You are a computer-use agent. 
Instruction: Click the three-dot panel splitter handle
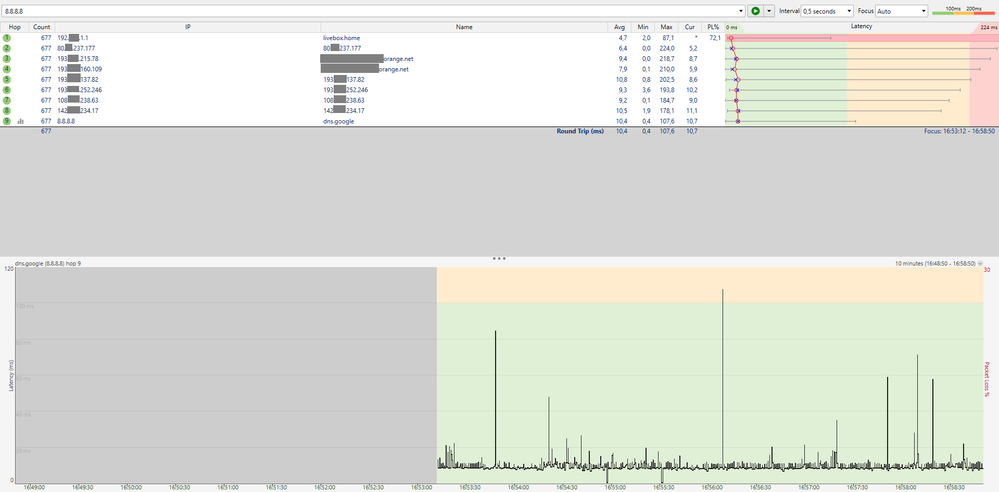(499, 259)
